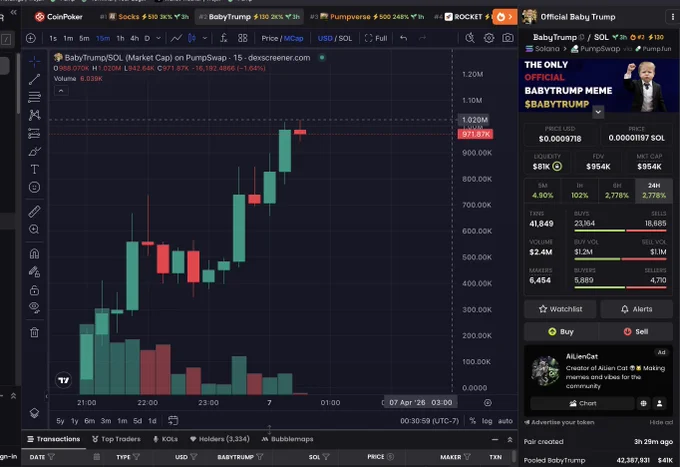The width and height of the screenshot is (680, 467).
Task: Open the indicators fx menu
Action: click(223, 38)
